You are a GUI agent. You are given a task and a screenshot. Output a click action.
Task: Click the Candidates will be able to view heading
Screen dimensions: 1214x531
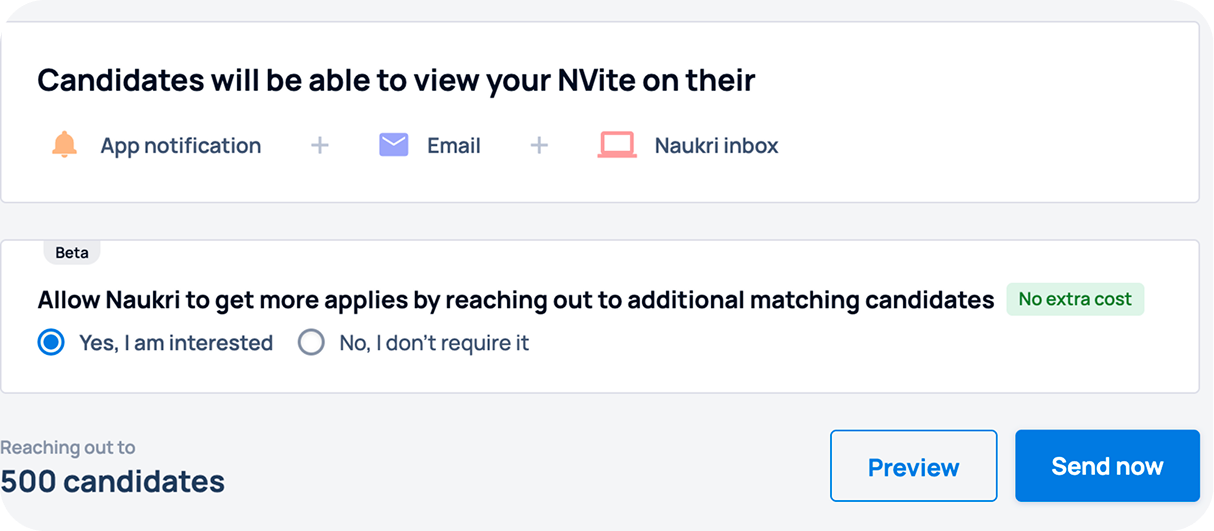[x=396, y=80]
